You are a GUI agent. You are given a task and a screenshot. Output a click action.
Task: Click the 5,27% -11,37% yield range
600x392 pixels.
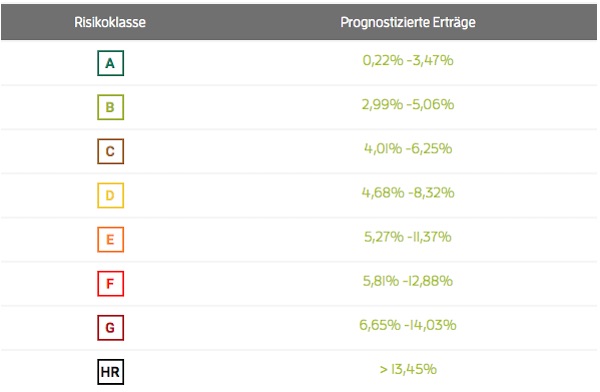coord(408,237)
